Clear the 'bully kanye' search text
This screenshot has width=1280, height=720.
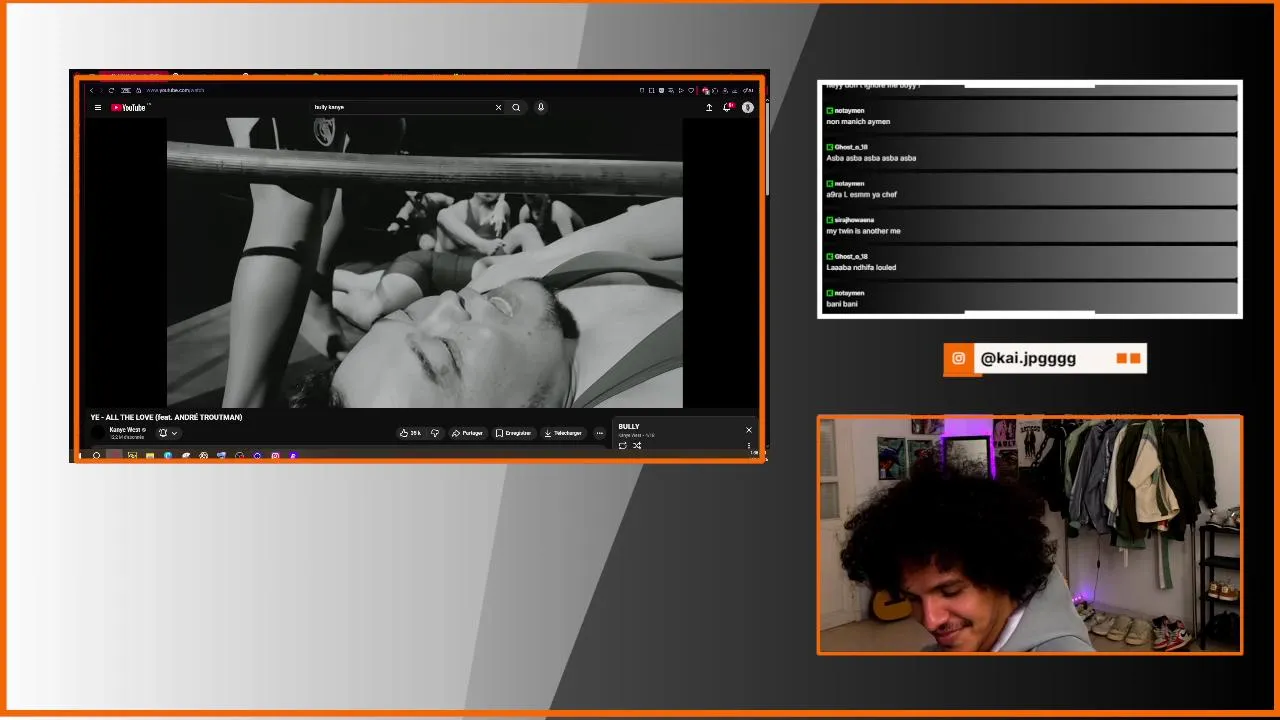click(x=498, y=107)
